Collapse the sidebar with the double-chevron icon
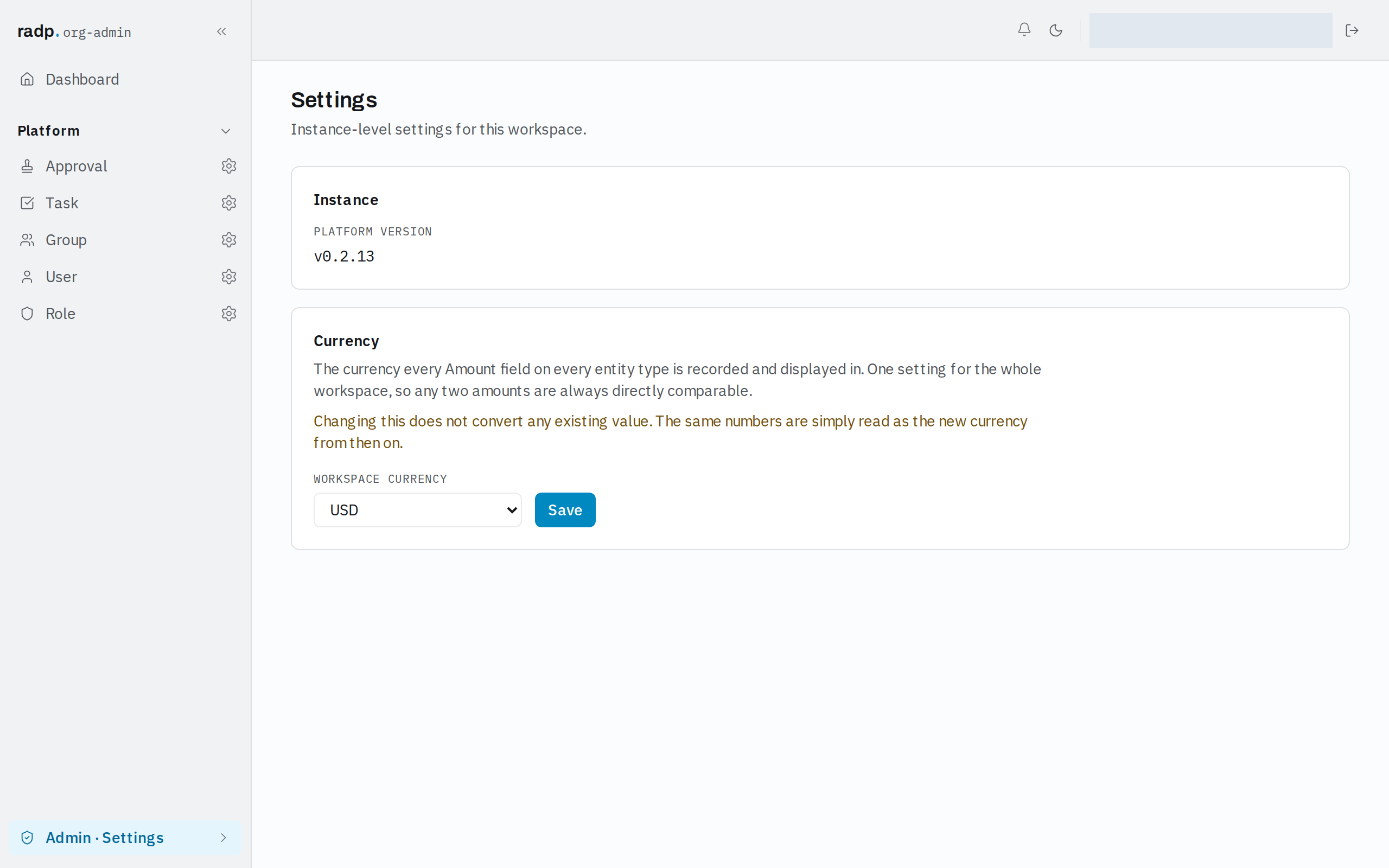Image resolution: width=1389 pixels, height=868 pixels. 221,31
